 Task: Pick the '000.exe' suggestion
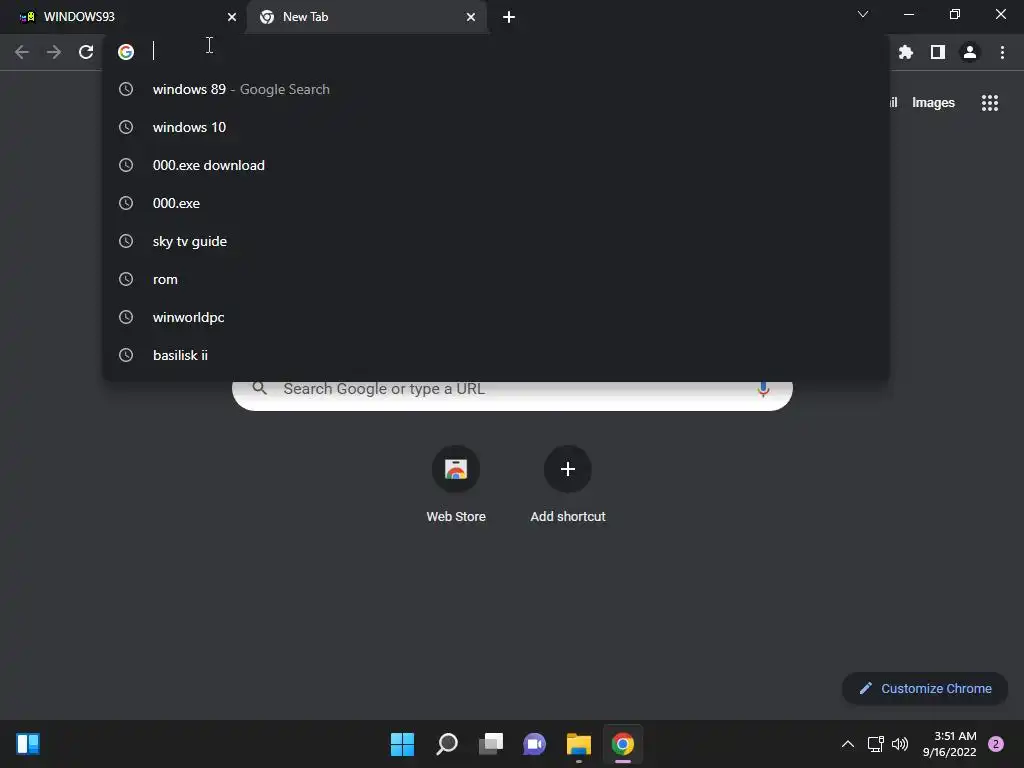coord(496,203)
